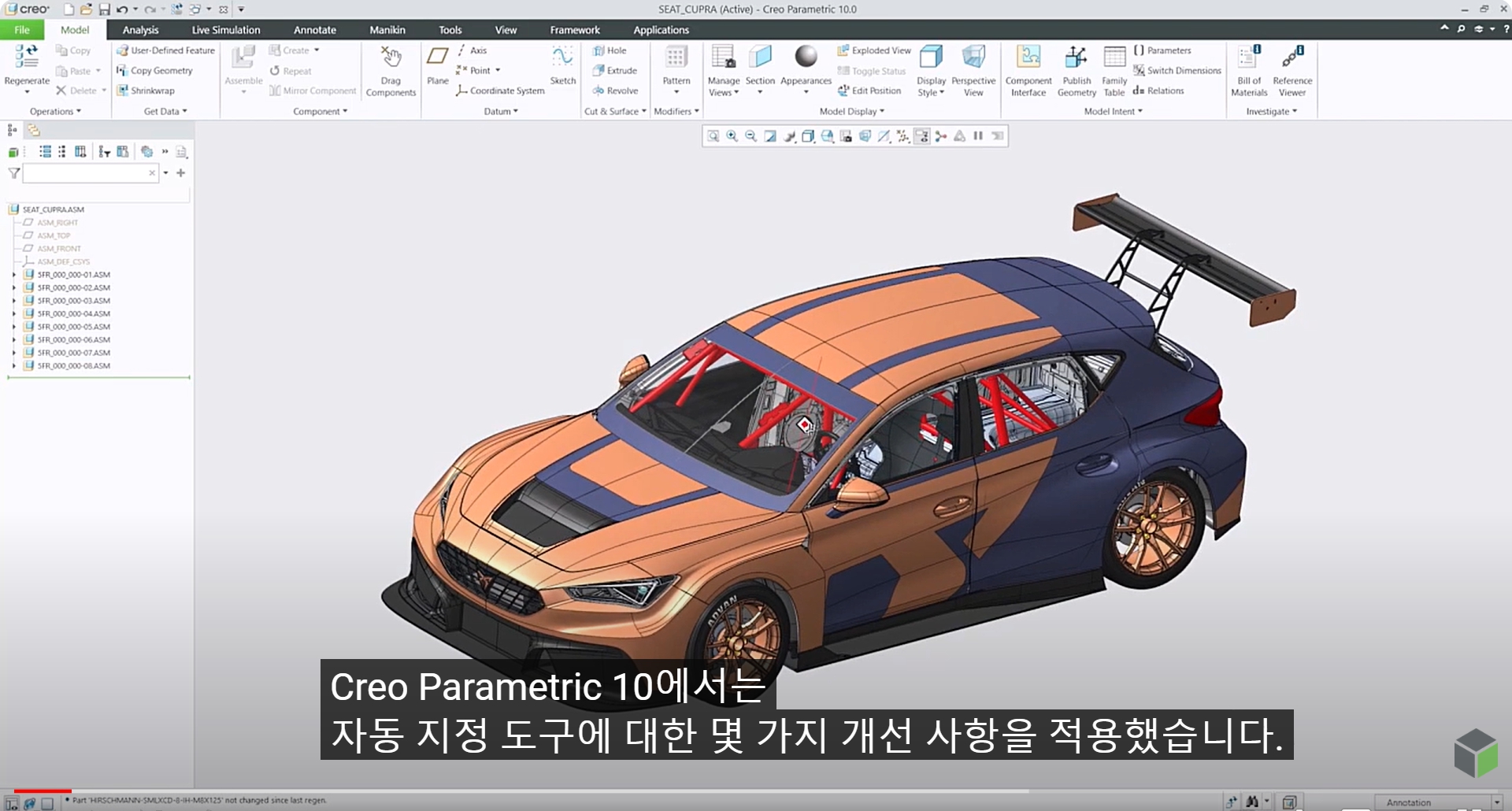Click User-Defined Feature button
The height and width of the screenshot is (811, 1512).
(165, 50)
